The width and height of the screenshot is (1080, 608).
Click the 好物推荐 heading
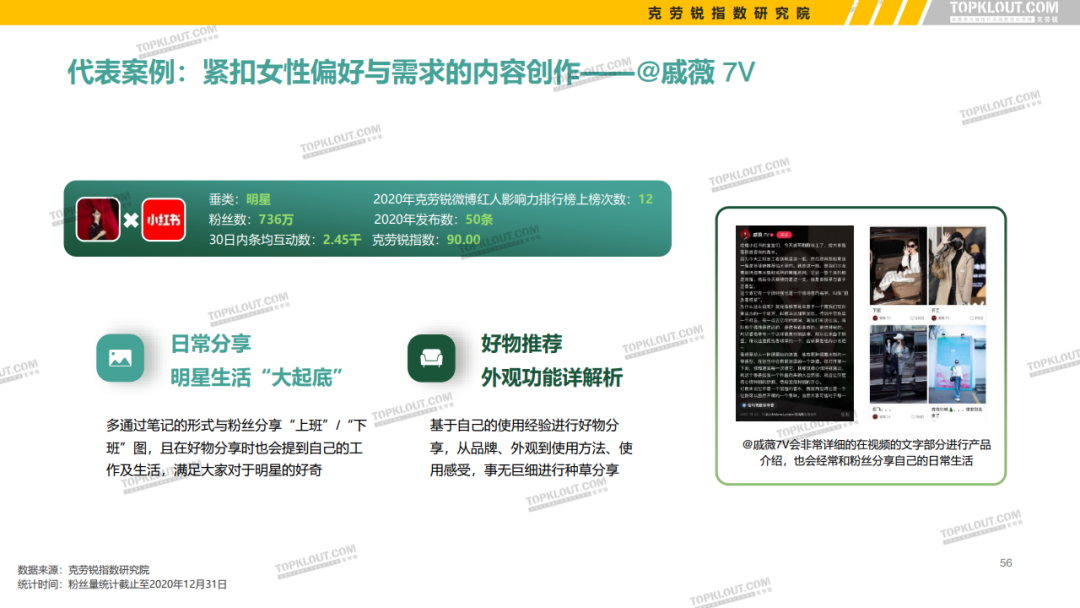click(521, 344)
